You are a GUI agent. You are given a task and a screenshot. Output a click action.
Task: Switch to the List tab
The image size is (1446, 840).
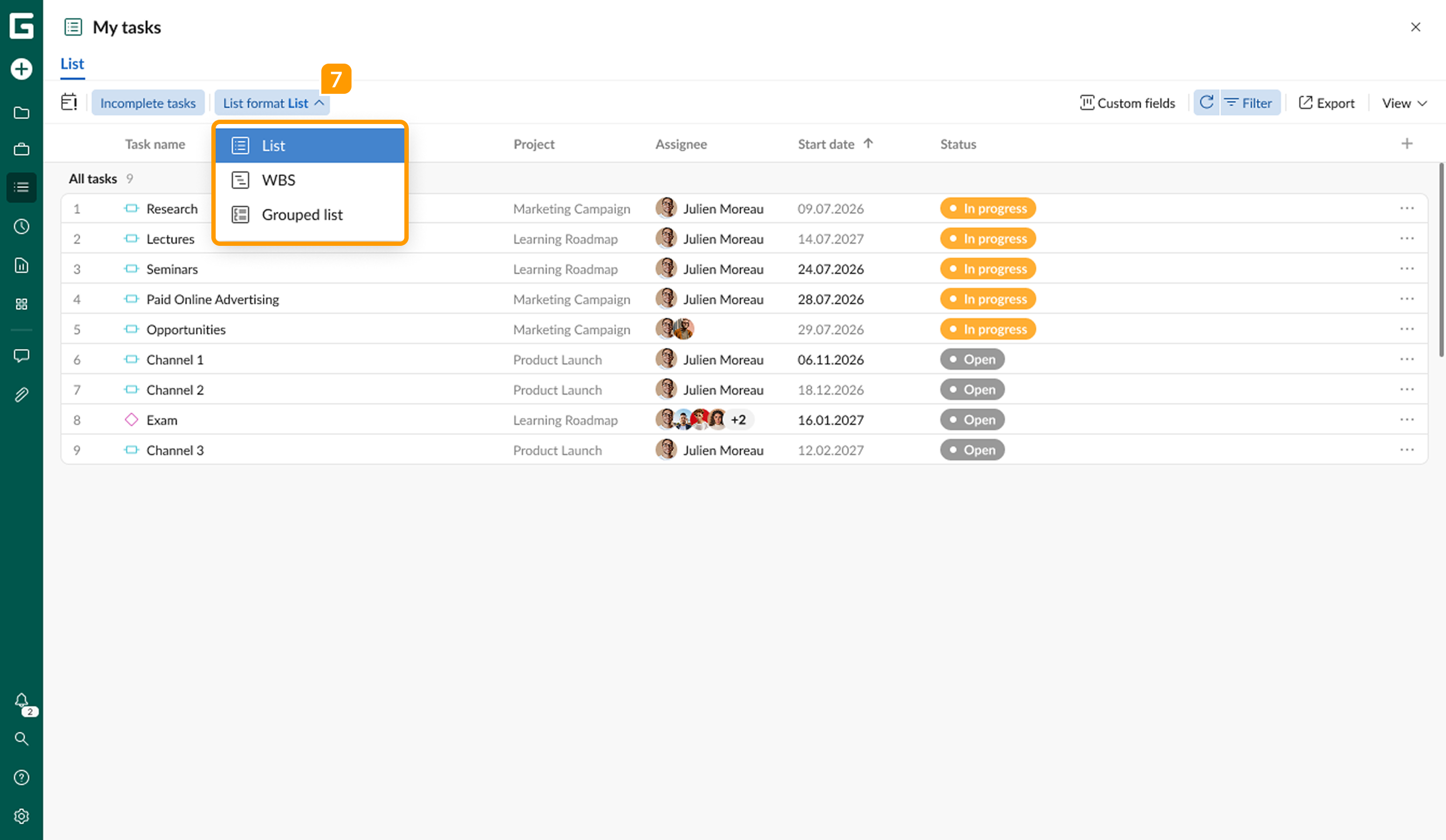tap(72, 64)
